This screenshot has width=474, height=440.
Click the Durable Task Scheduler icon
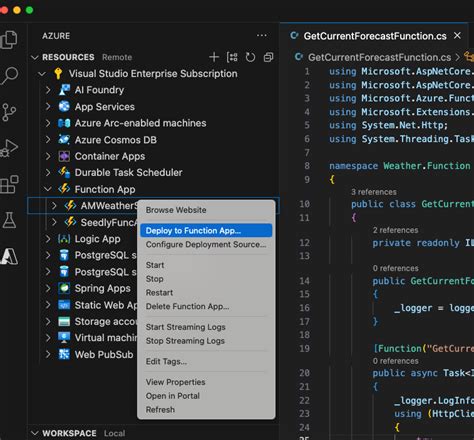click(64, 172)
